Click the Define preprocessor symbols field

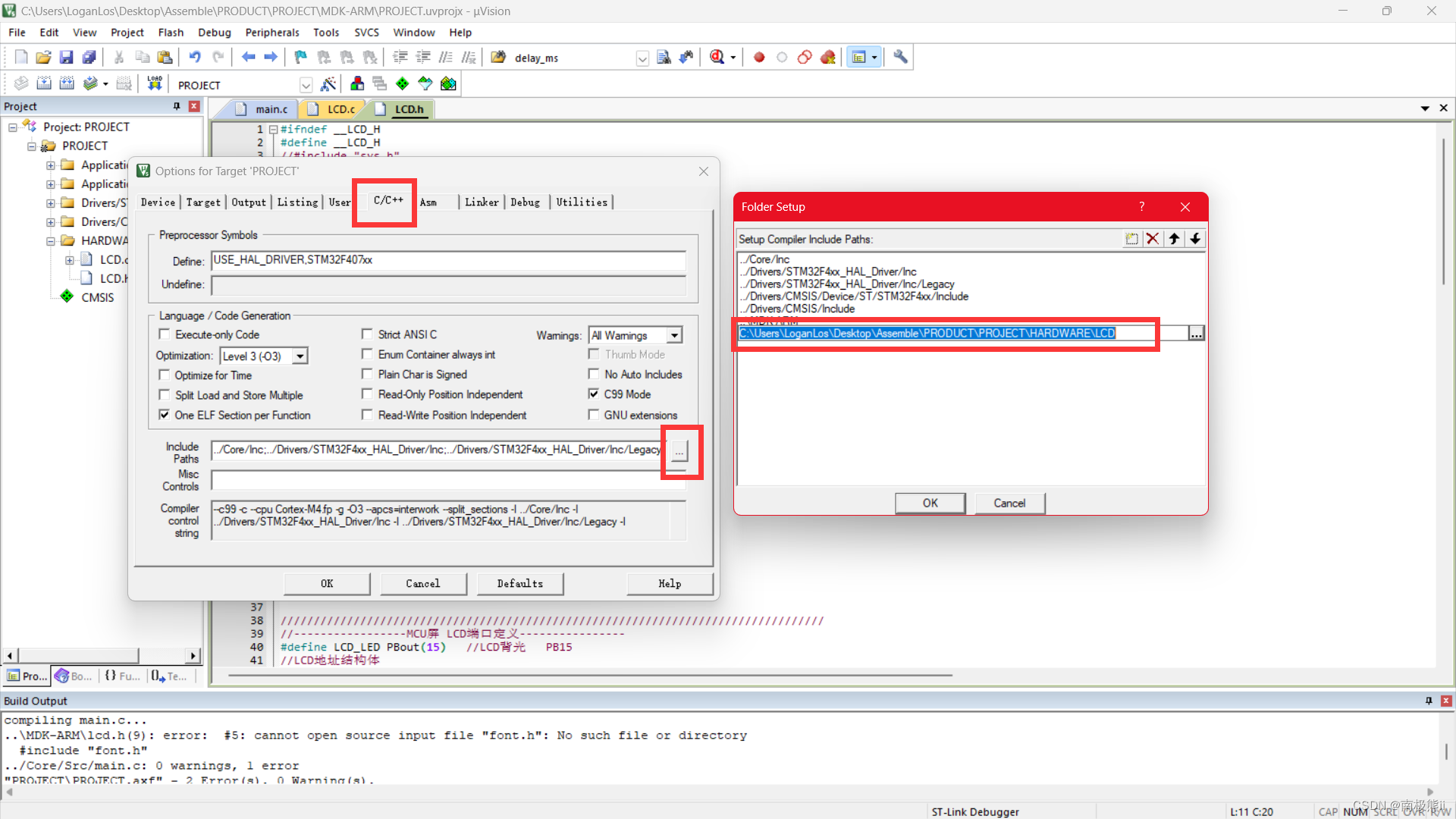coord(447,260)
